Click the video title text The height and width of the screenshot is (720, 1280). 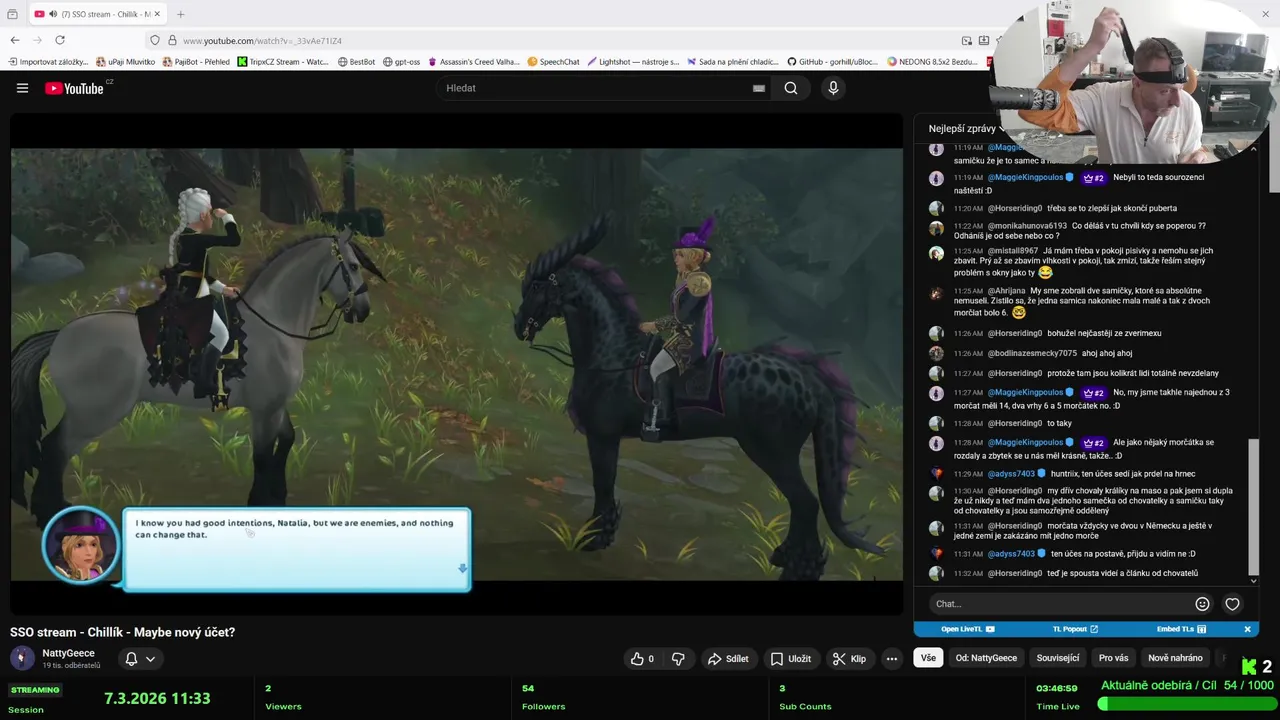point(122,632)
